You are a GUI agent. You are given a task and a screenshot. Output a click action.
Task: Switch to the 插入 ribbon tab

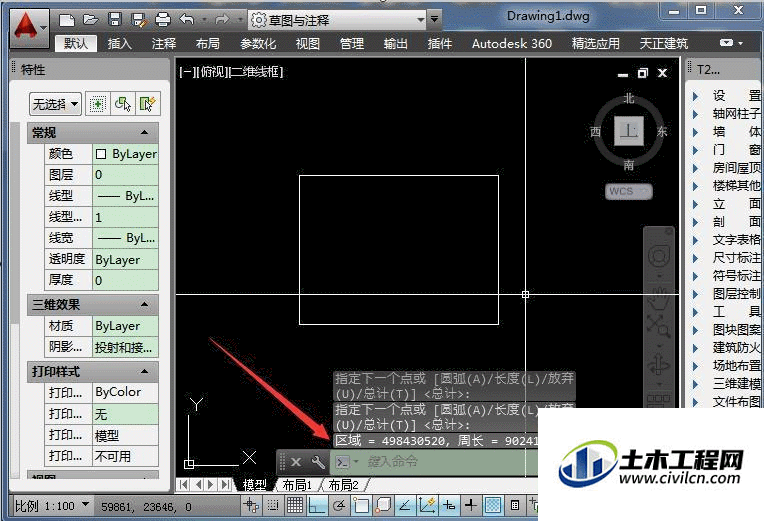[119, 43]
